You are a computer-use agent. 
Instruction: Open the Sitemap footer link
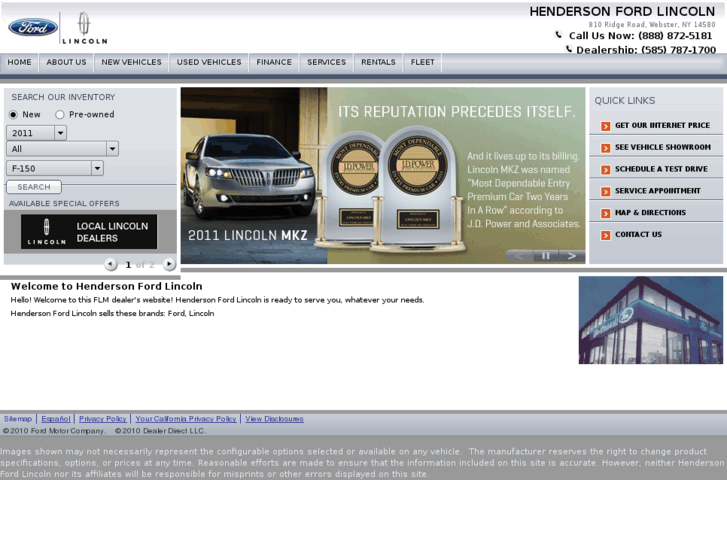18,419
